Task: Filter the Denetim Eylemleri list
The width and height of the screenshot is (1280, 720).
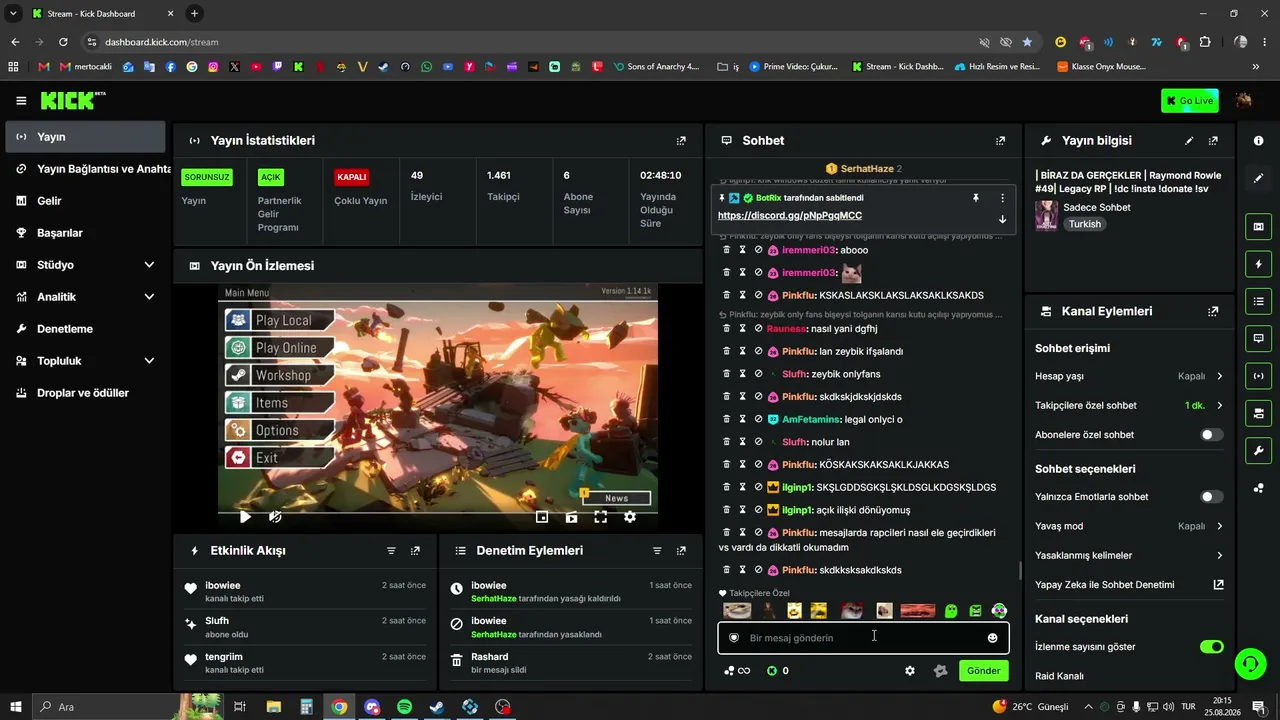Action: pos(657,551)
